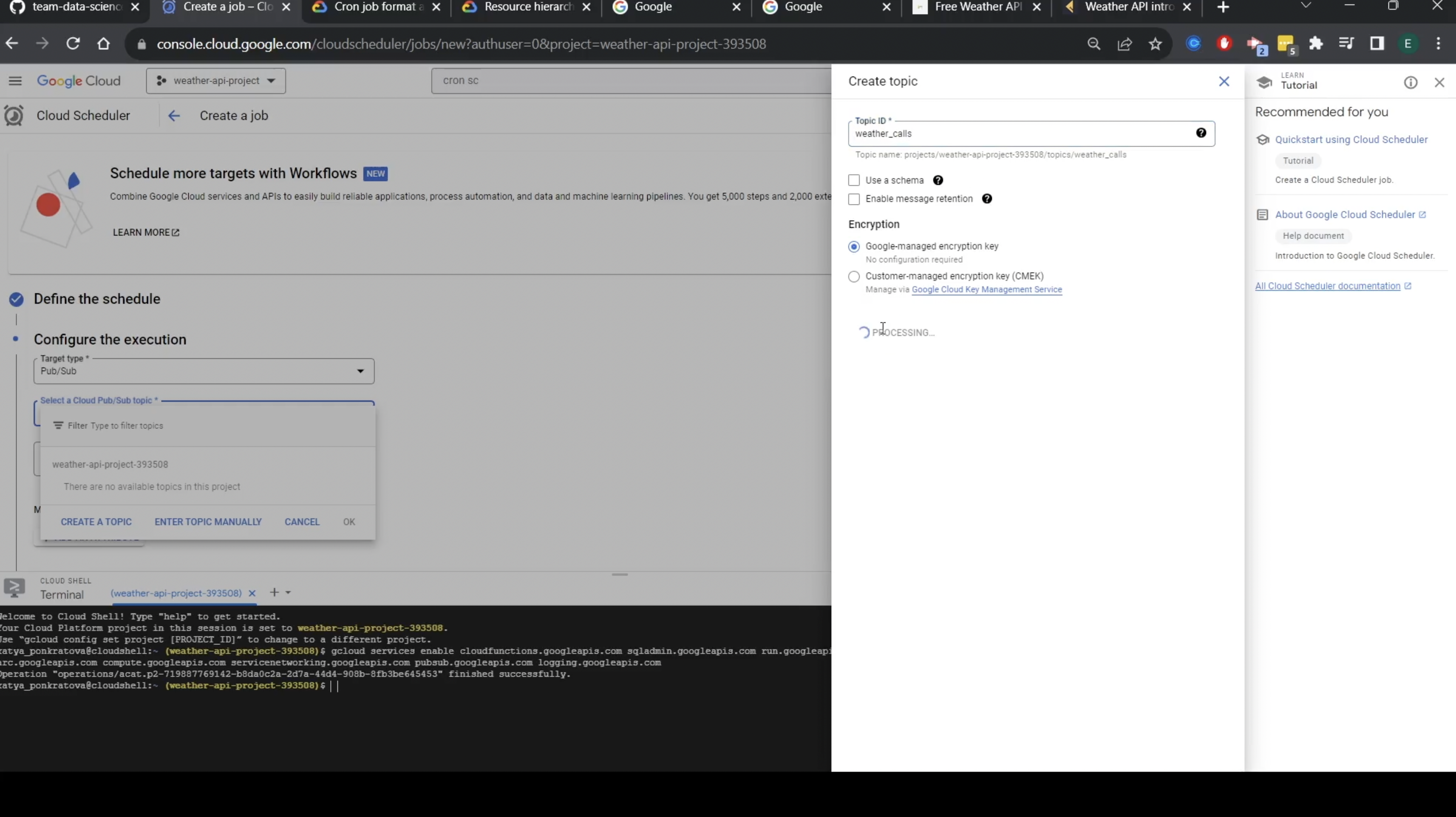
Task: Open the browser extensions puzzle icon
Action: (1316, 43)
